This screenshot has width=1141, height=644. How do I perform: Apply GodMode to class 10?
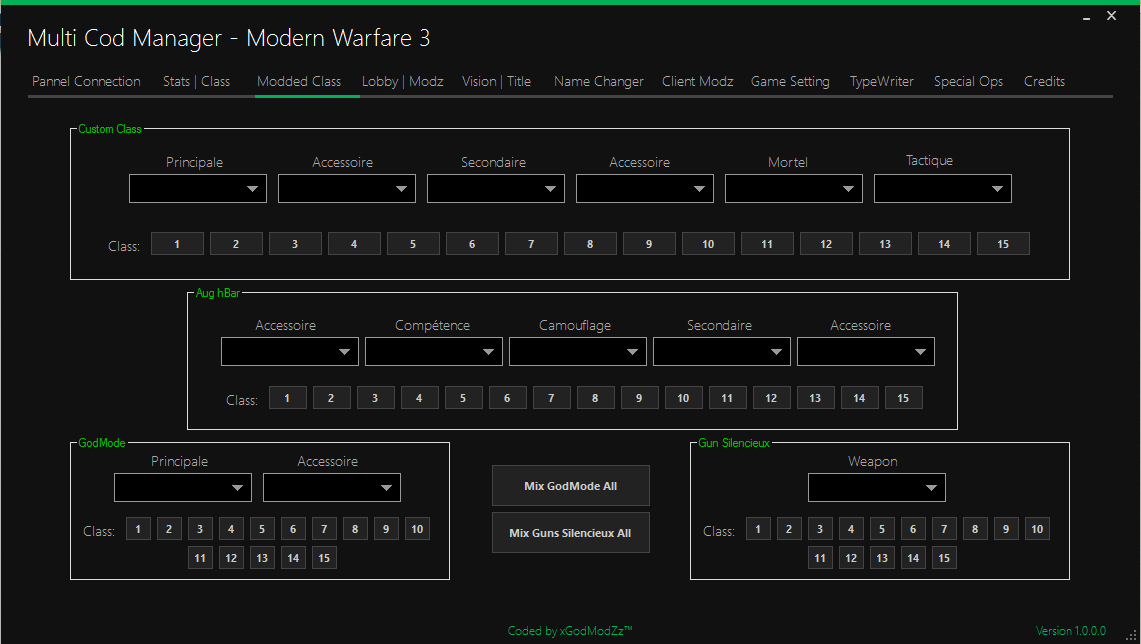coord(417,529)
